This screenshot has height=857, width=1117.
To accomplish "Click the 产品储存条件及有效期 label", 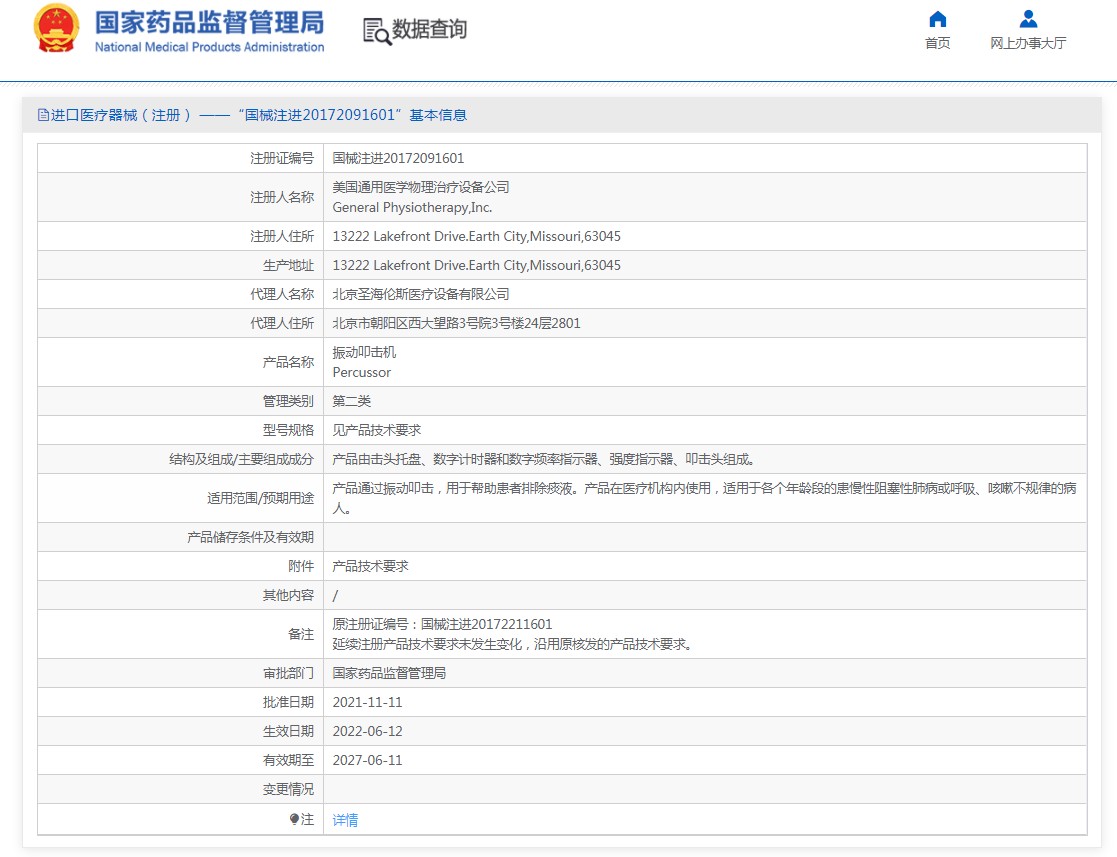I will [x=251, y=537].
